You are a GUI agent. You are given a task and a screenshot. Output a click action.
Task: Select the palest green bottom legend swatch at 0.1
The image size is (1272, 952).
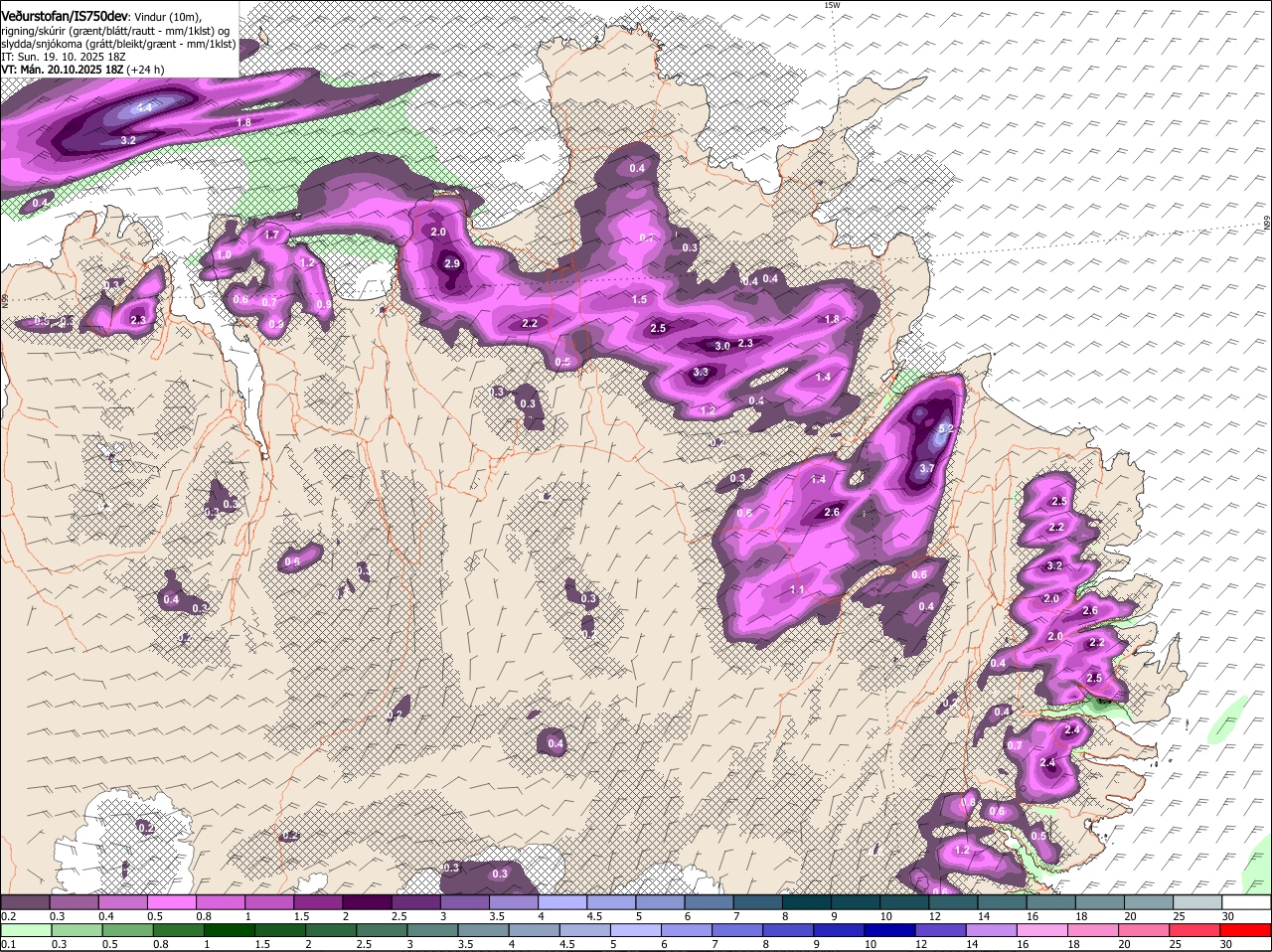click(x=25, y=930)
